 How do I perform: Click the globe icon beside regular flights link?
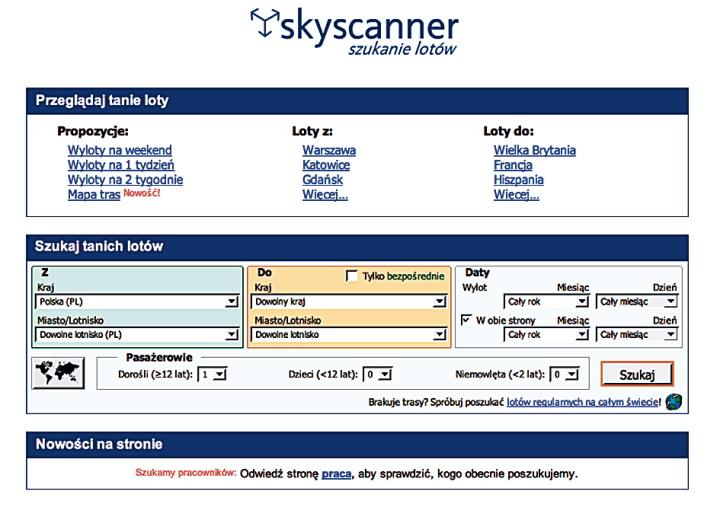pyautogui.click(x=674, y=402)
